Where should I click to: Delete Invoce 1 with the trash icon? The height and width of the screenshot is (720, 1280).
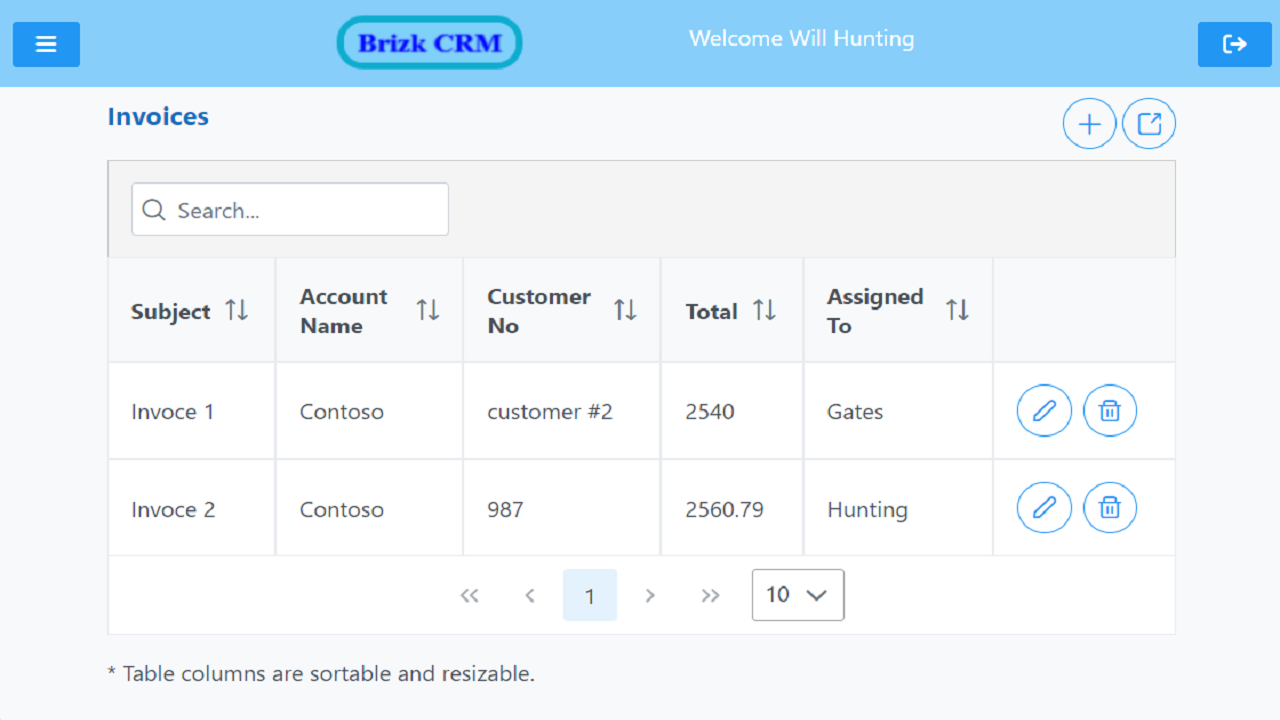[x=1110, y=410]
